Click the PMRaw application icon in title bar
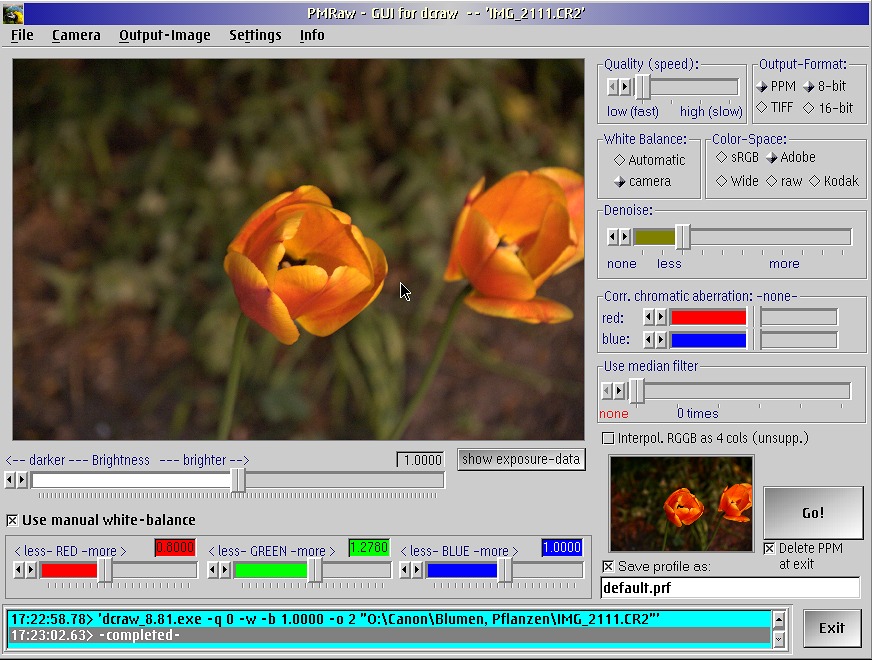This screenshot has height=660, width=872. (13, 13)
